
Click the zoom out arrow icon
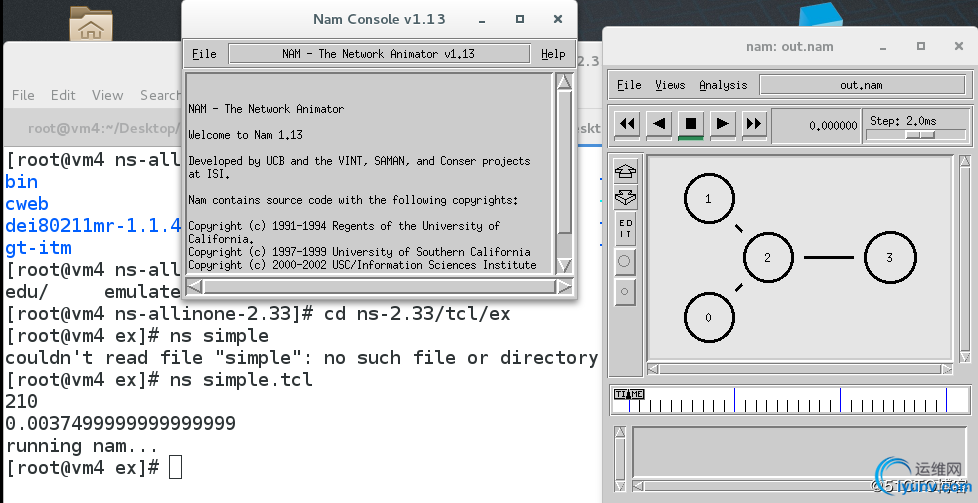625,198
